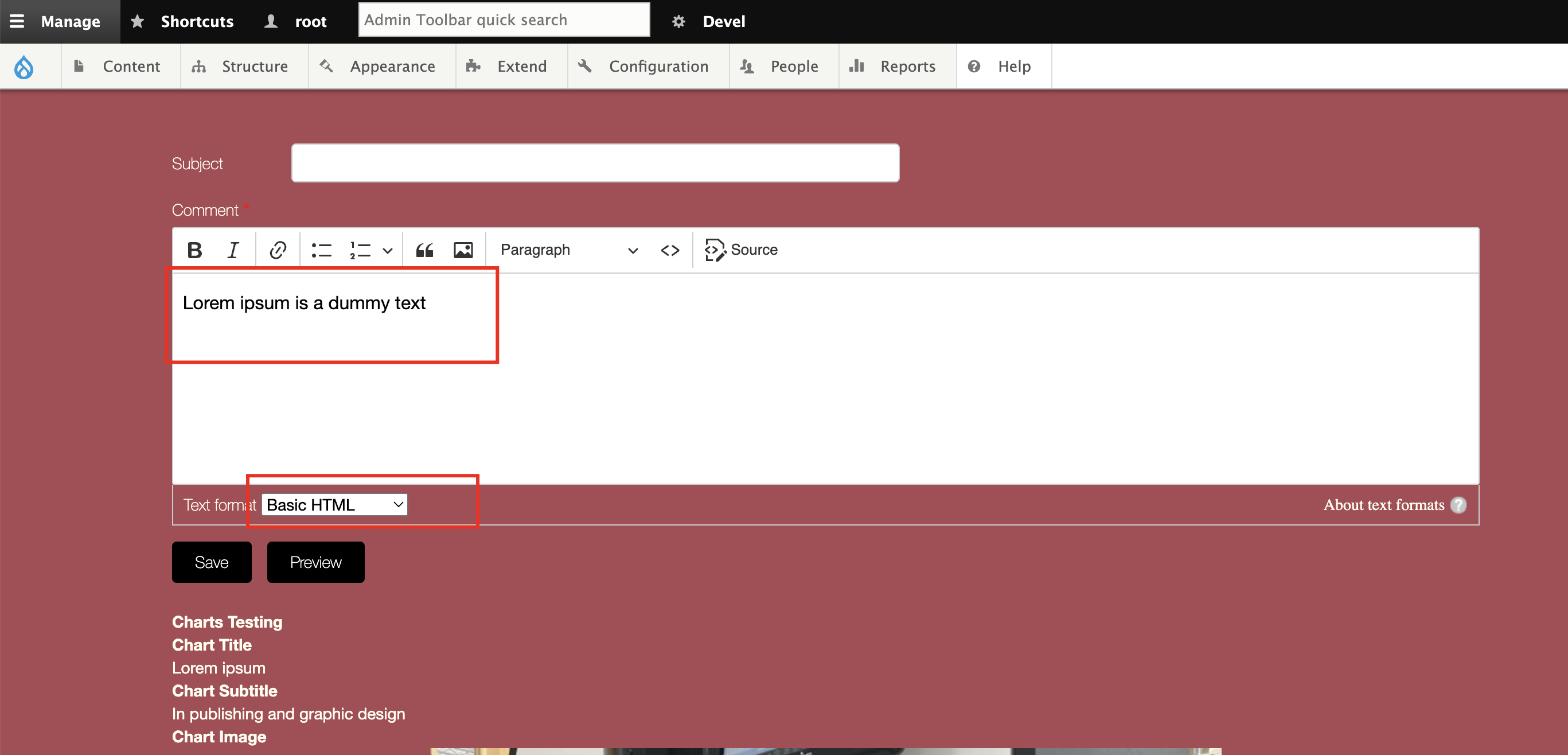Click inside the Subject input field
This screenshot has height=755, width=1568.
(595, 162)
